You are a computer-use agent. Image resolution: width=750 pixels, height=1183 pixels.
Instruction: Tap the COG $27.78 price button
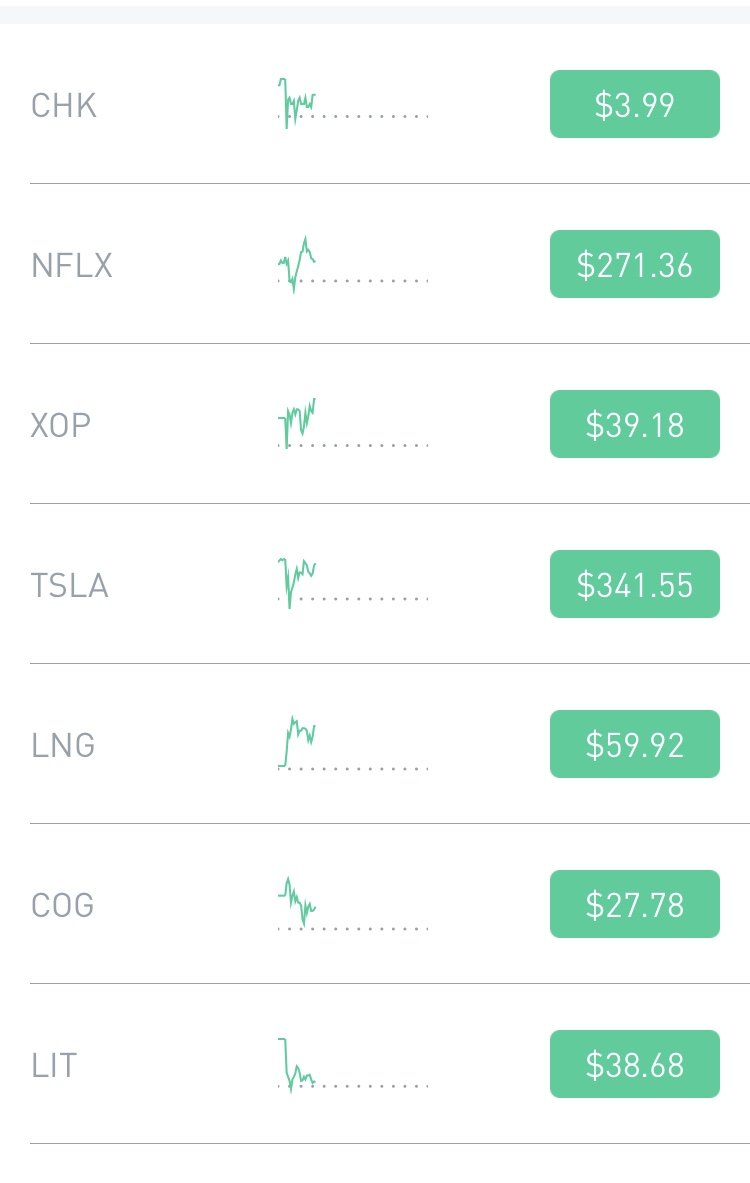point(635,904)
